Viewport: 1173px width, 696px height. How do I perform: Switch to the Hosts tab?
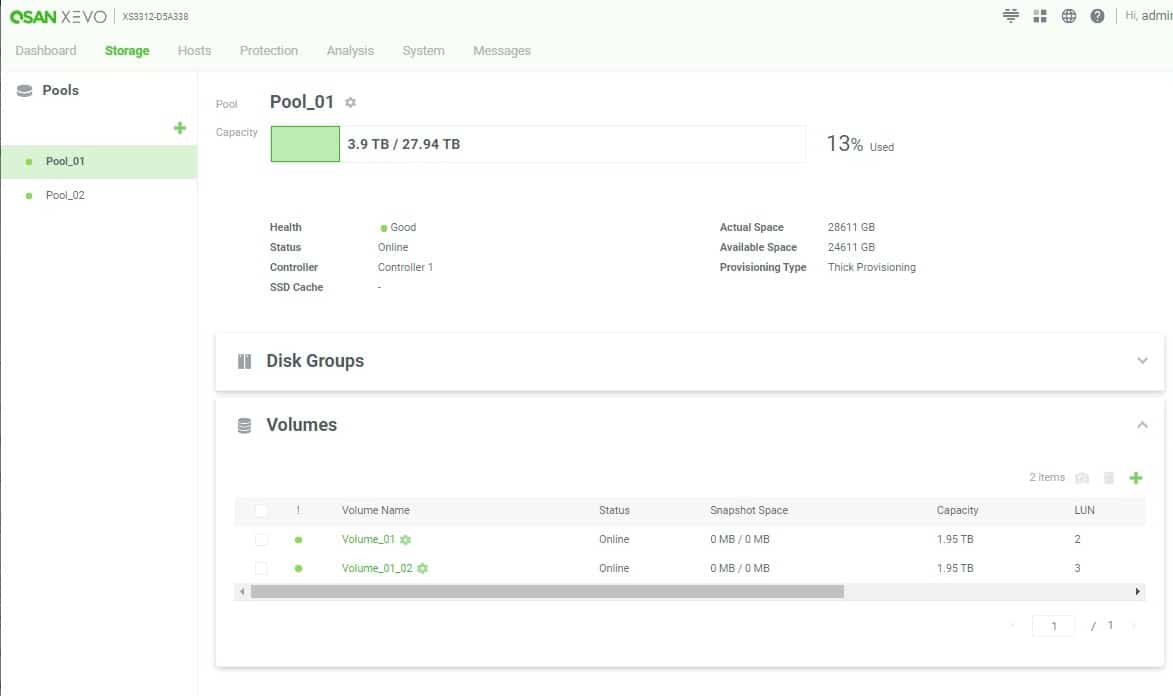pos(194,51)
